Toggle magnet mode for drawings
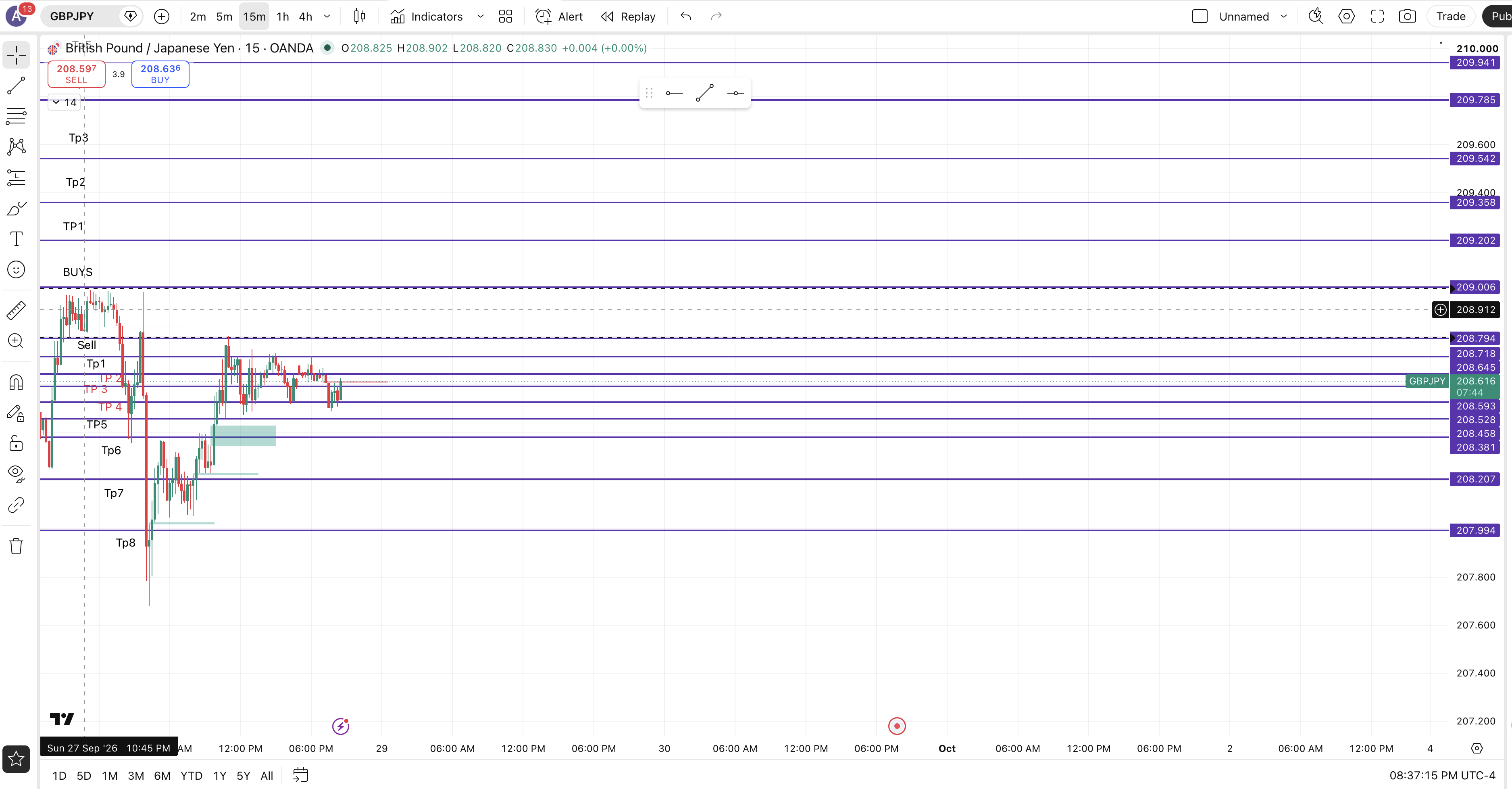This screenshot has width=1512, height=789. pyautogui.click(x=16, y=382)
